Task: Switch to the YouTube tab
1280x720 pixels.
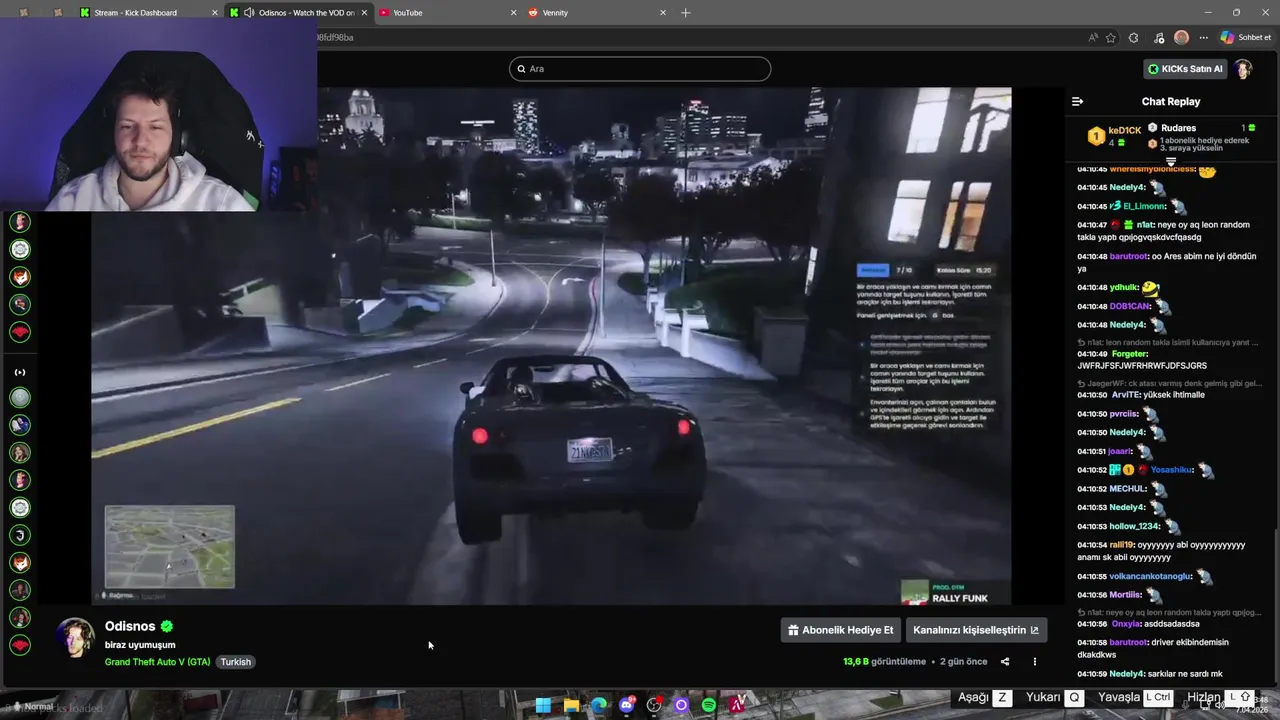Action: [x=447, y=13]
